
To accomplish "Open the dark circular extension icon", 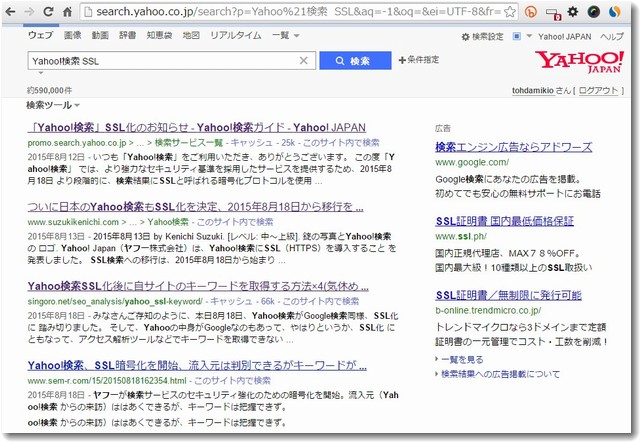I will 593,12.
